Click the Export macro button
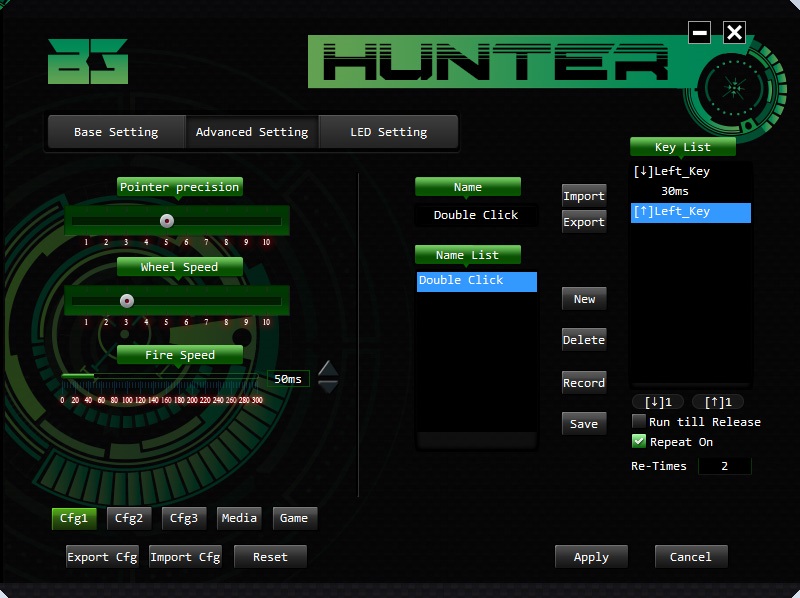This screenshot has width=800, height=598. pos(584,222)
